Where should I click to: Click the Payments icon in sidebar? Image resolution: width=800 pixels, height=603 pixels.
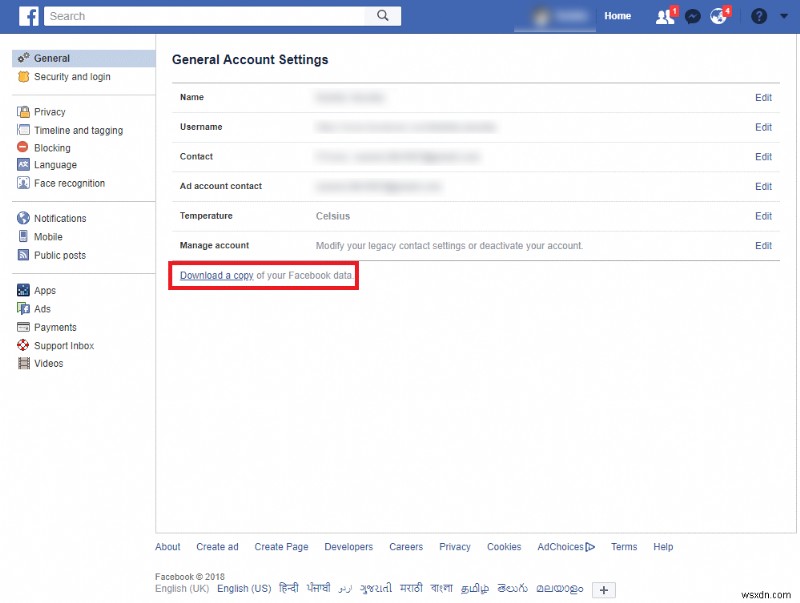[x=24, y=327]
